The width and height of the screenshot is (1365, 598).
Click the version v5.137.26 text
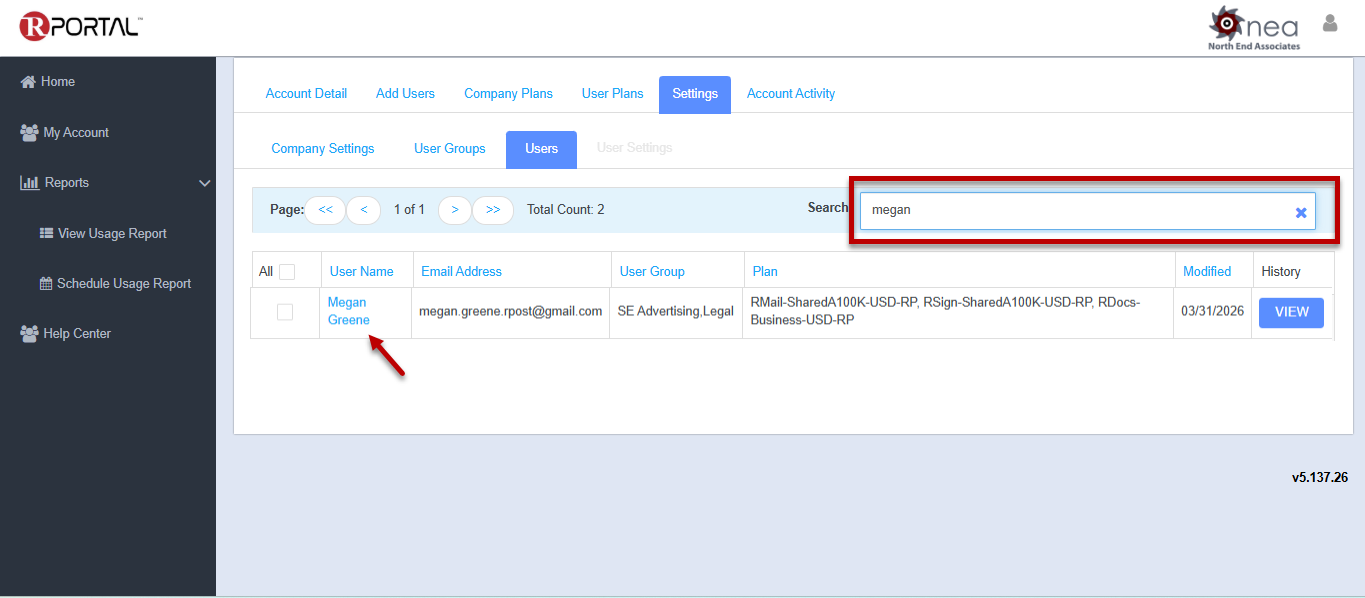(x=1320, y=478)
